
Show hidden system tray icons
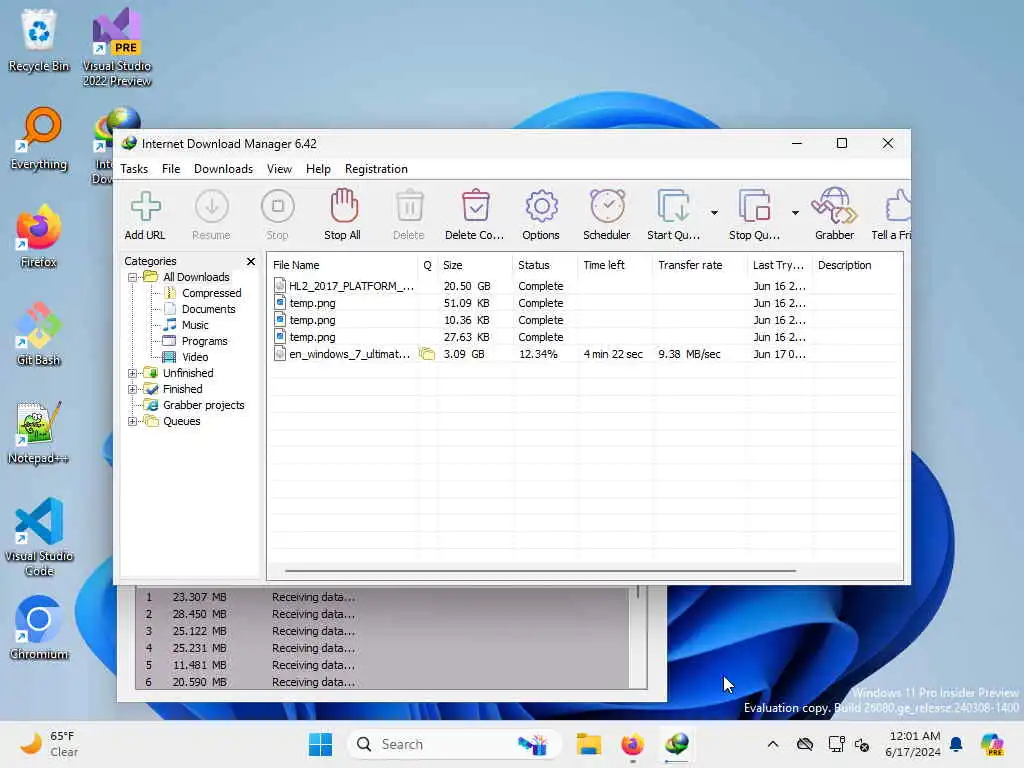(773, 744)
